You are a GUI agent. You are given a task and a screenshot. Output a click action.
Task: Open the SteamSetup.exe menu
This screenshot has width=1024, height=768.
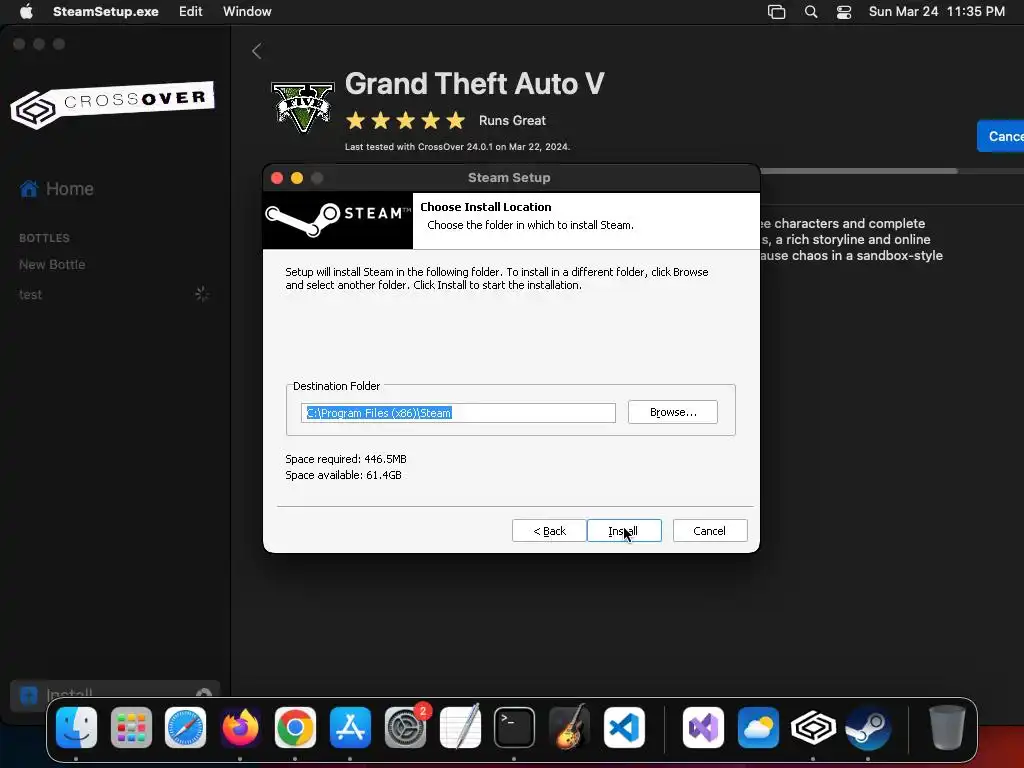105,11
